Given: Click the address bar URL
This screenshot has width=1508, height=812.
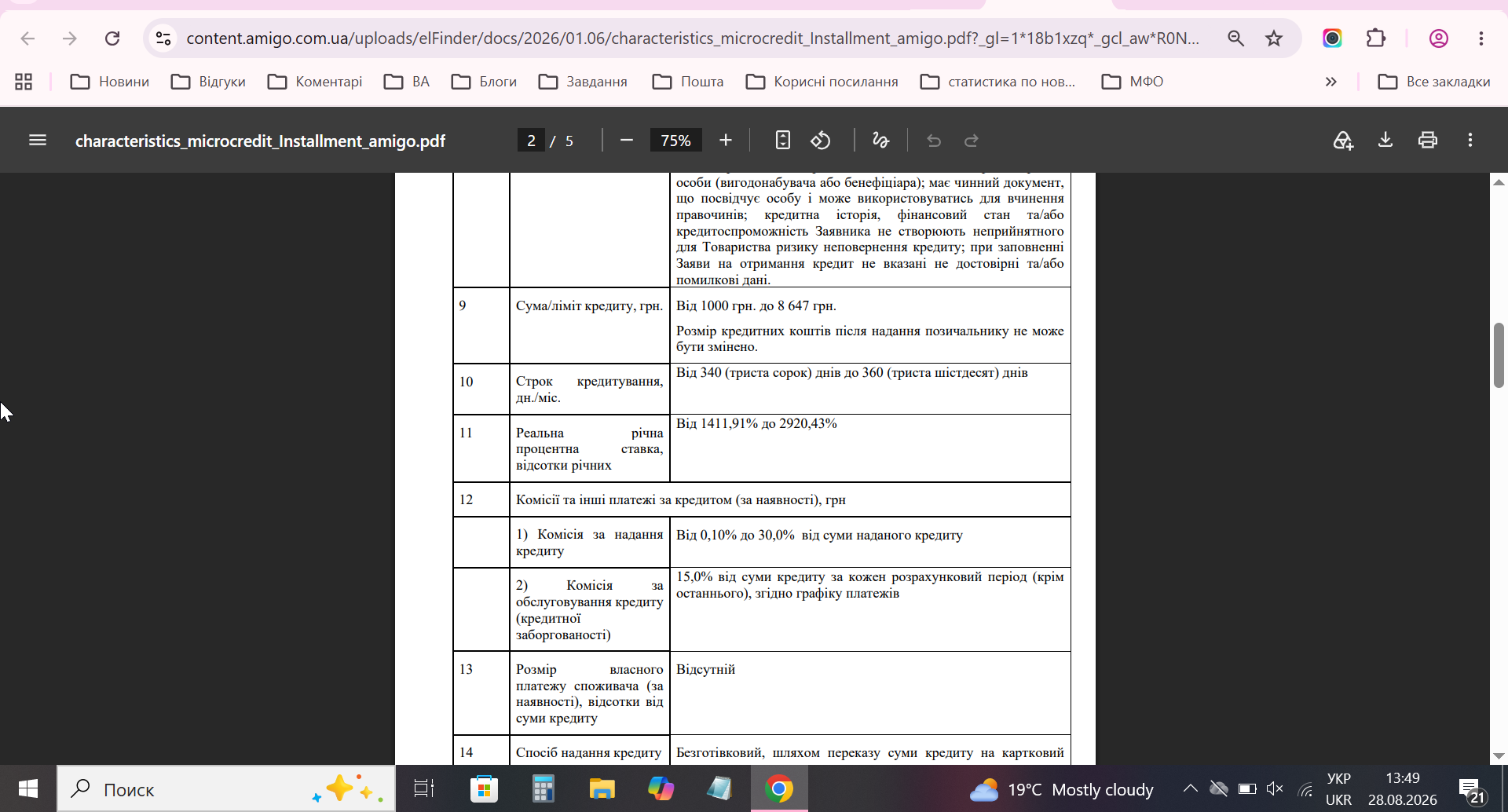Looking at the screenshot, I should [x=692, y=38].
